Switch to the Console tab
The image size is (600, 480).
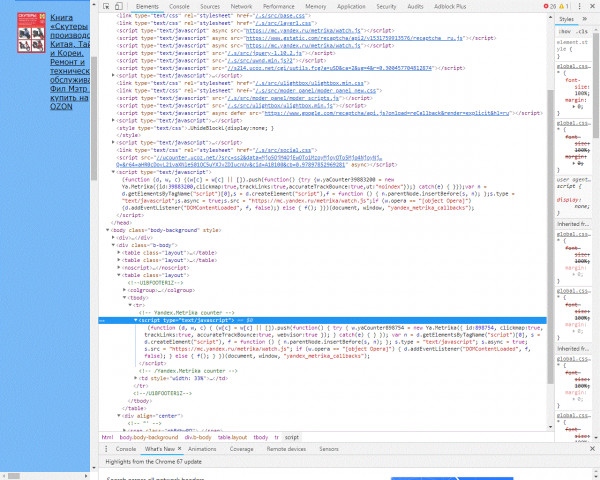tap(179, 7)
